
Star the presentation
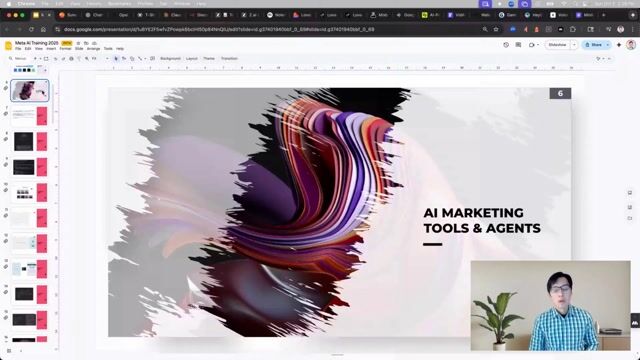point(78,43)
